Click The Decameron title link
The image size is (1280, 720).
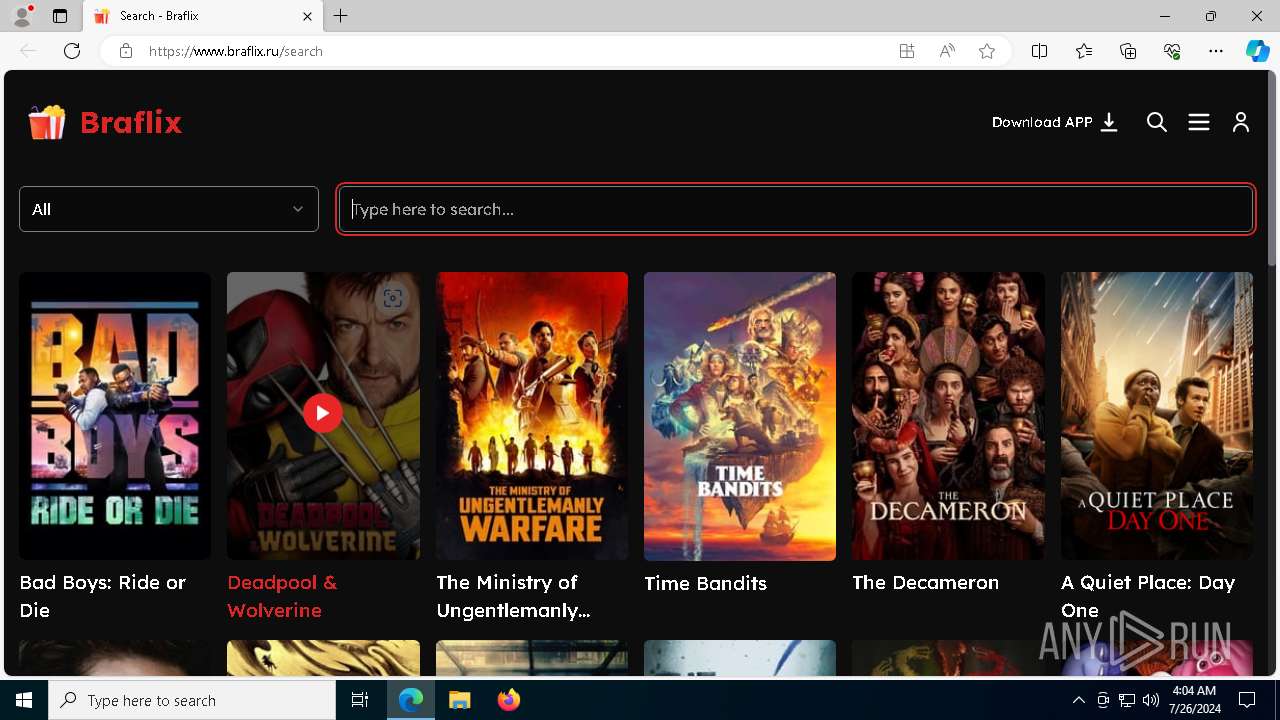tap(925, 582)
